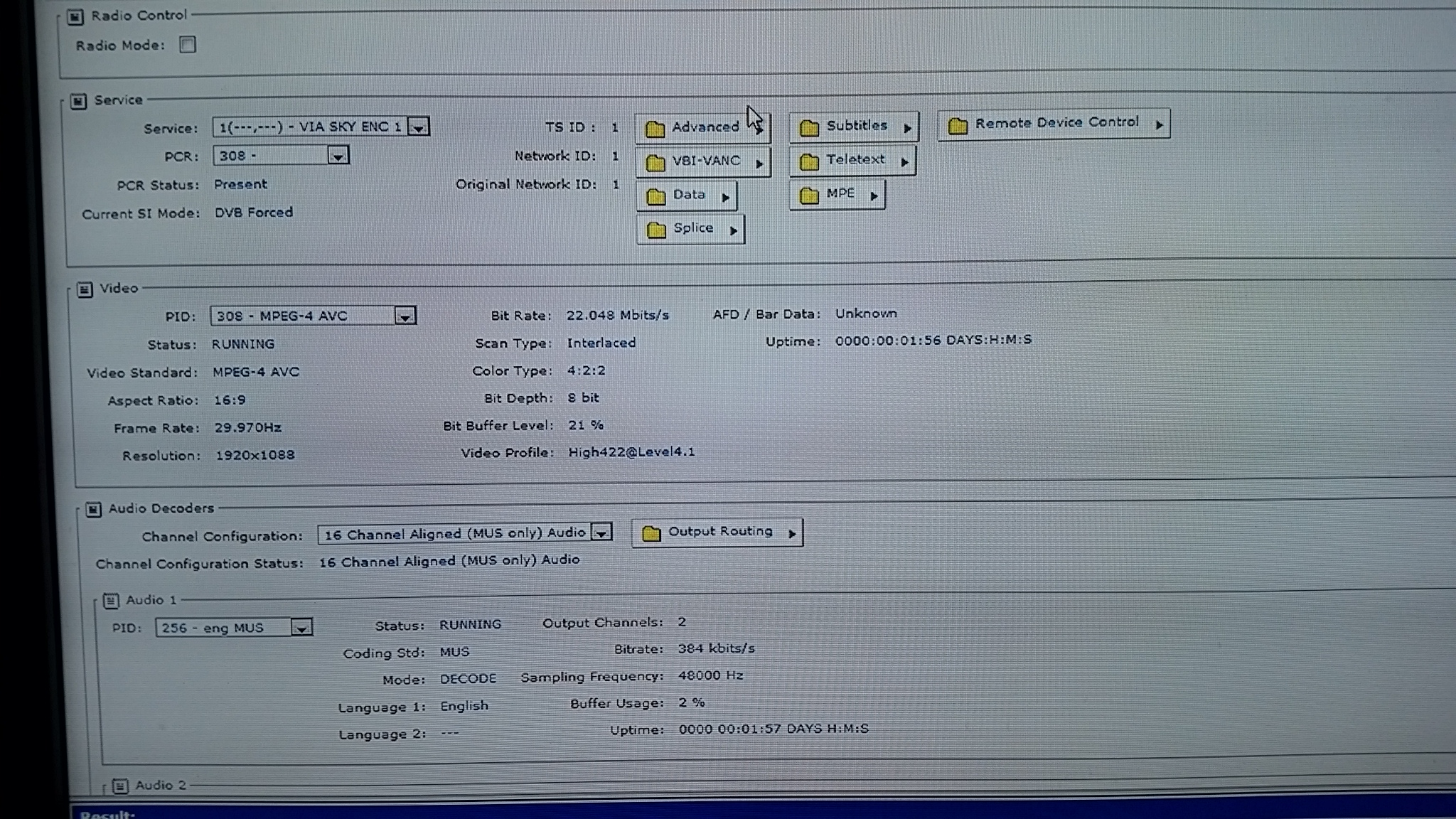
Task: Collapse the Radio Control section
Action: pyautogui.click(x=75, y=17)
